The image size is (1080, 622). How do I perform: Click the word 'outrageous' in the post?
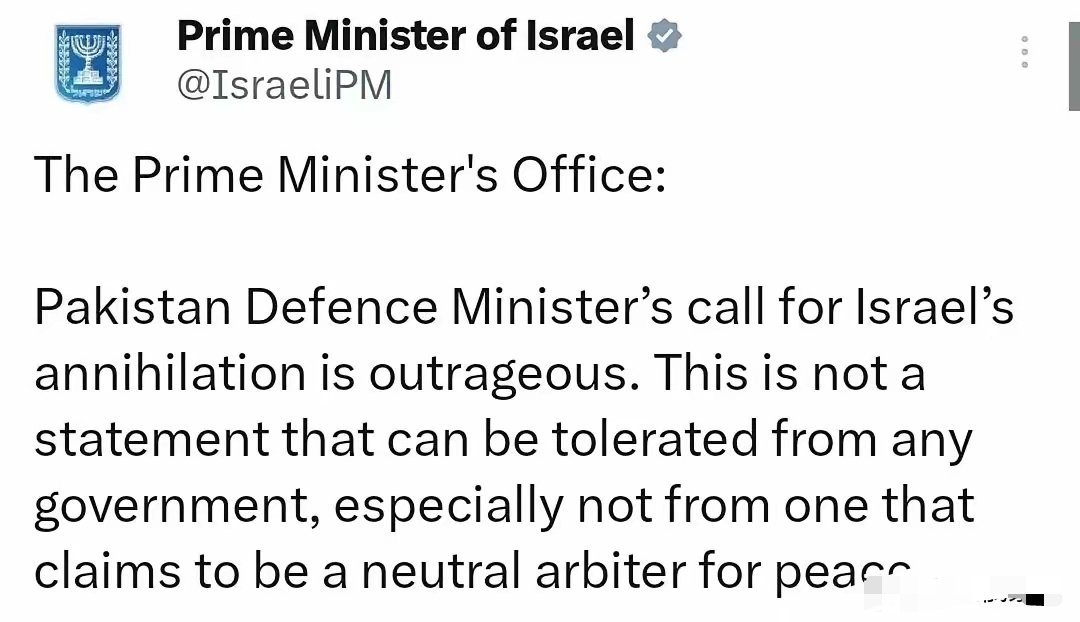point(499,375)
